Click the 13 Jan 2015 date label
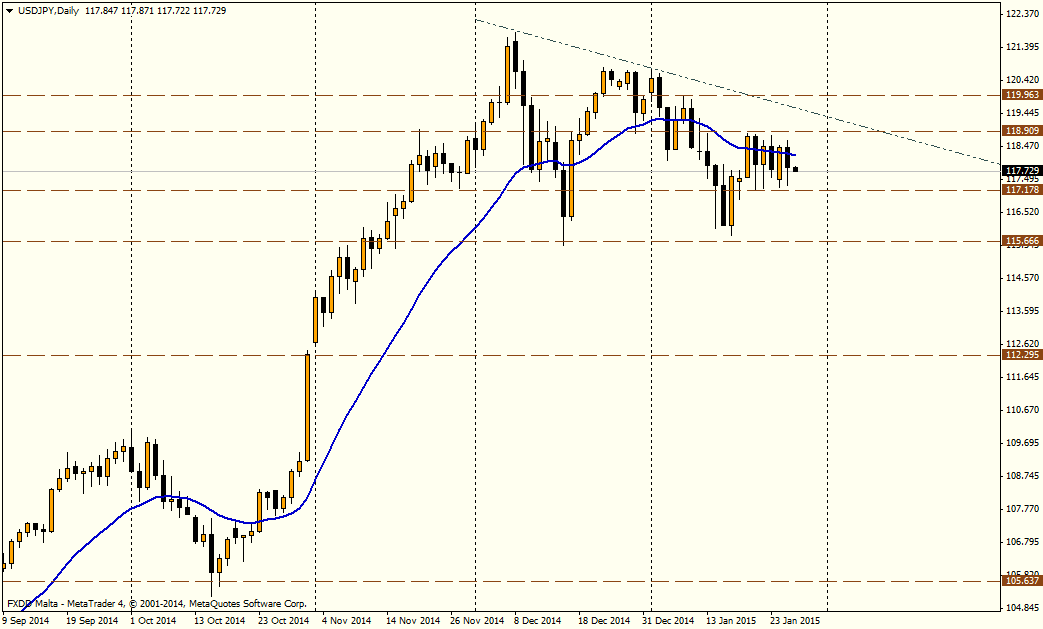This screenshot has width=1043, height=629. [x=732, y=621]
